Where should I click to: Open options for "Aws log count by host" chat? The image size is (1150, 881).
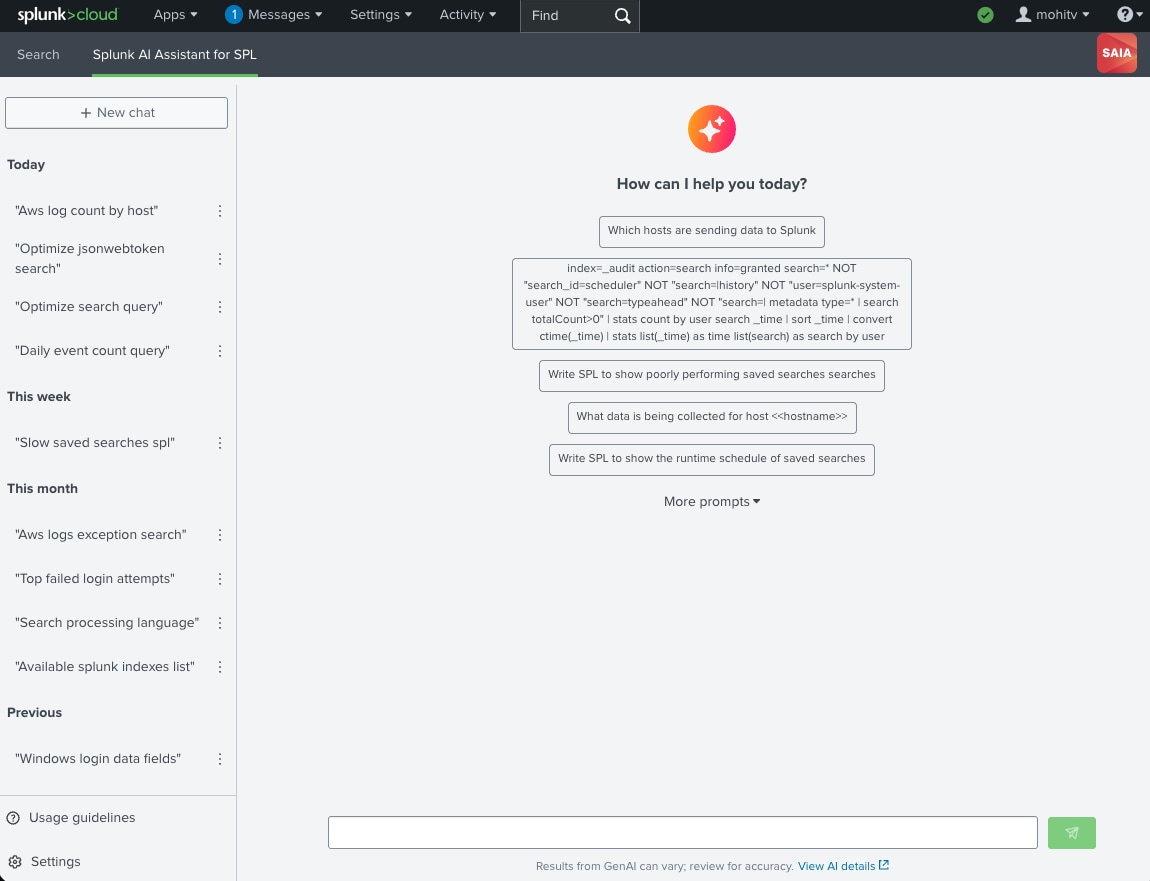click(x=220, y=211)
